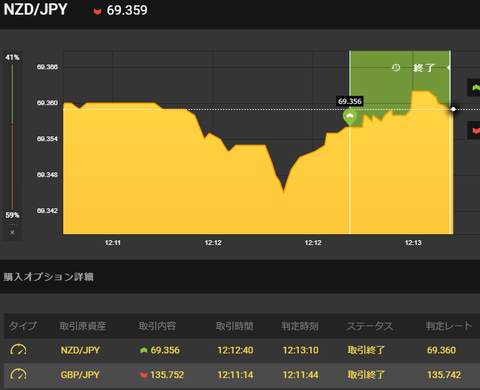
Task: Select GBP/JPY in the options table
Action: click(x=80, y=375)
